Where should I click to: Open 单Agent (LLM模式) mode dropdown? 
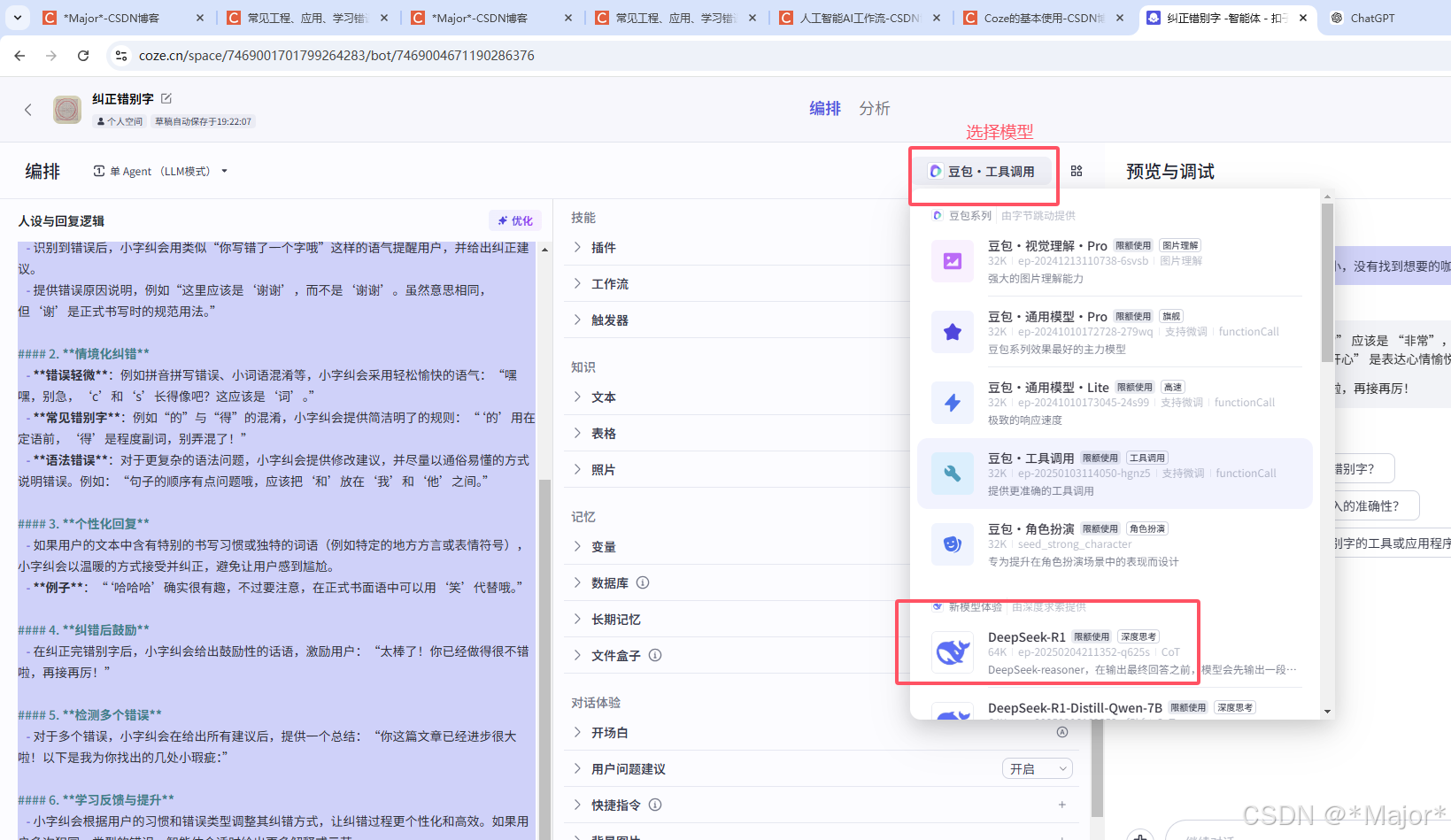tap(161, 171)
